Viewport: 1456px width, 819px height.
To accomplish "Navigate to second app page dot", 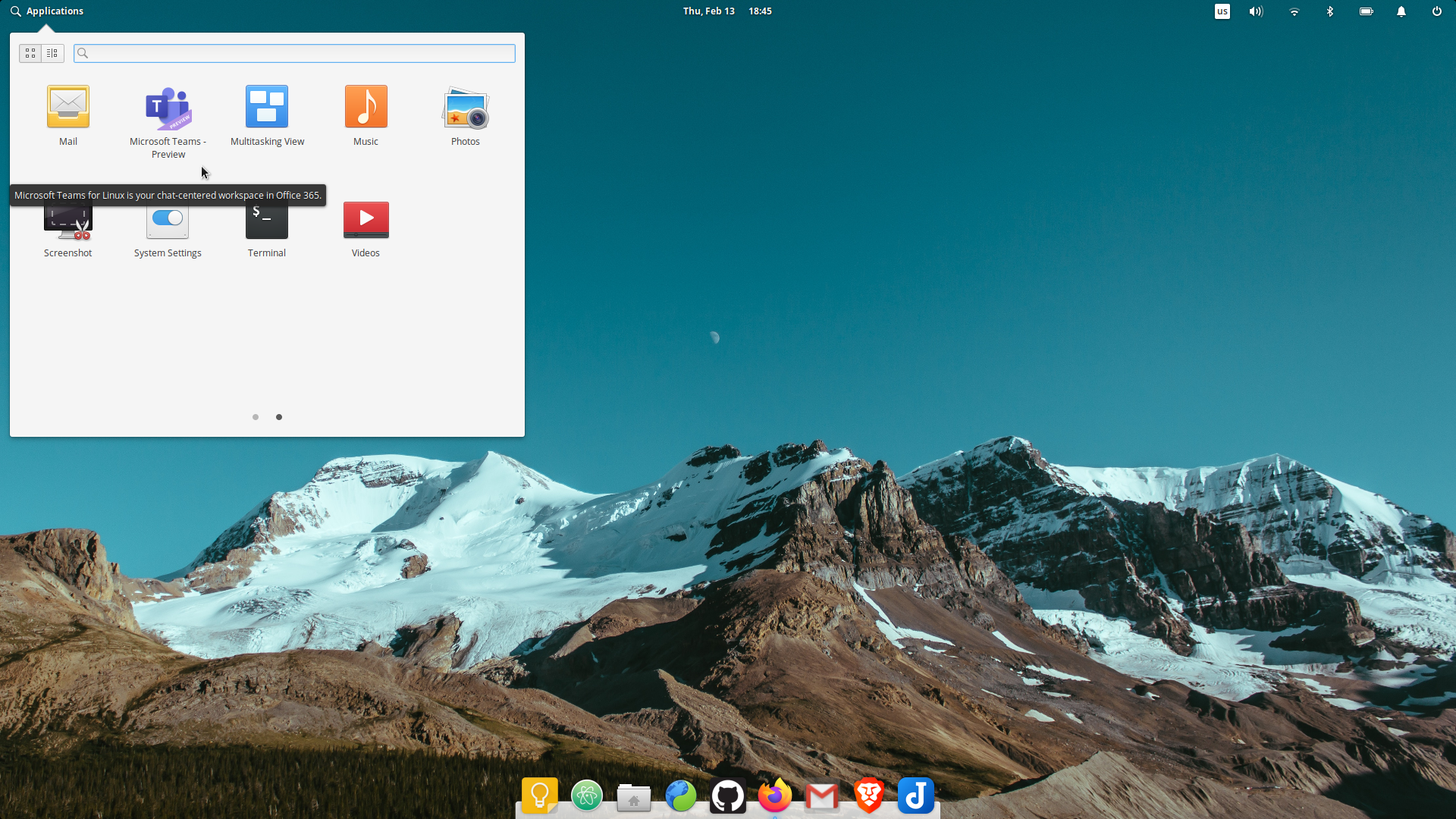I will 279,416.
